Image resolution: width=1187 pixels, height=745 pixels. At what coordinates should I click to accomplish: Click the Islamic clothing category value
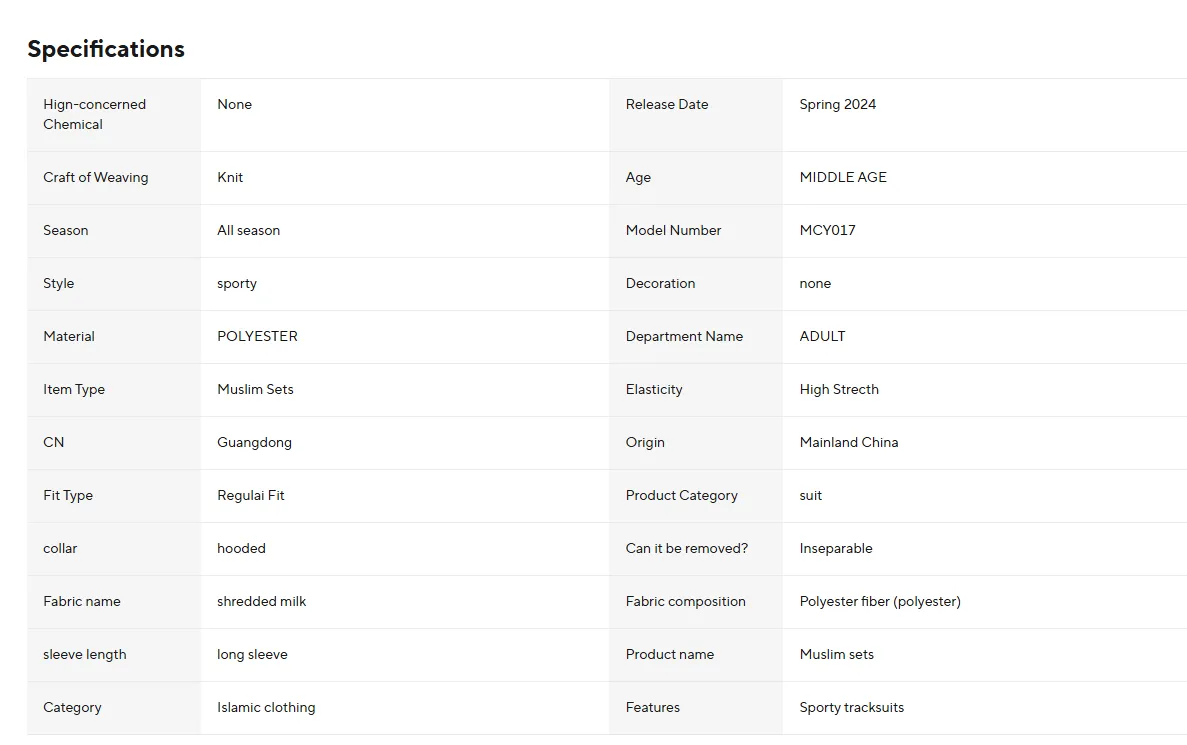click(266, 707)
